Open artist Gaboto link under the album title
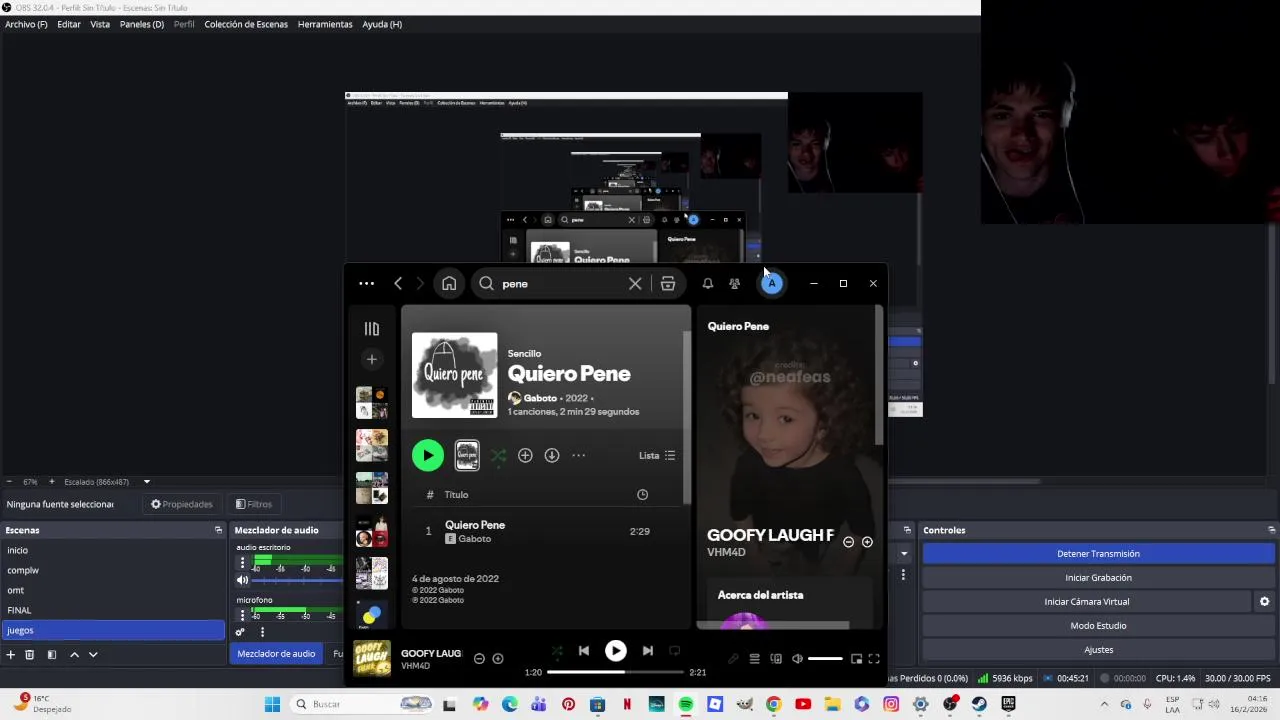The width and height of the screenshot is (1280, 720). point(540,398)
